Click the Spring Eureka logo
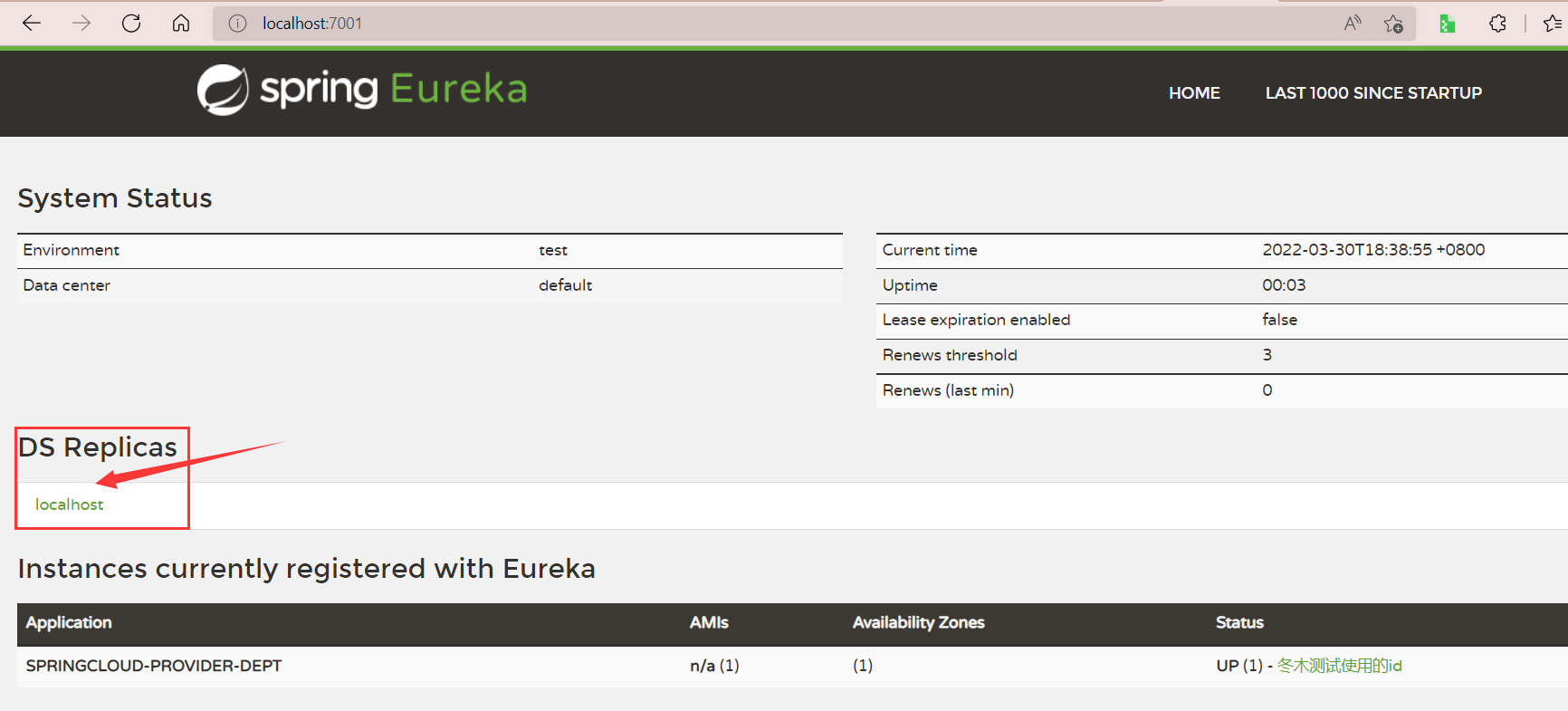Viewport: 1568px width, 711px height. click(x=362, y=90)
